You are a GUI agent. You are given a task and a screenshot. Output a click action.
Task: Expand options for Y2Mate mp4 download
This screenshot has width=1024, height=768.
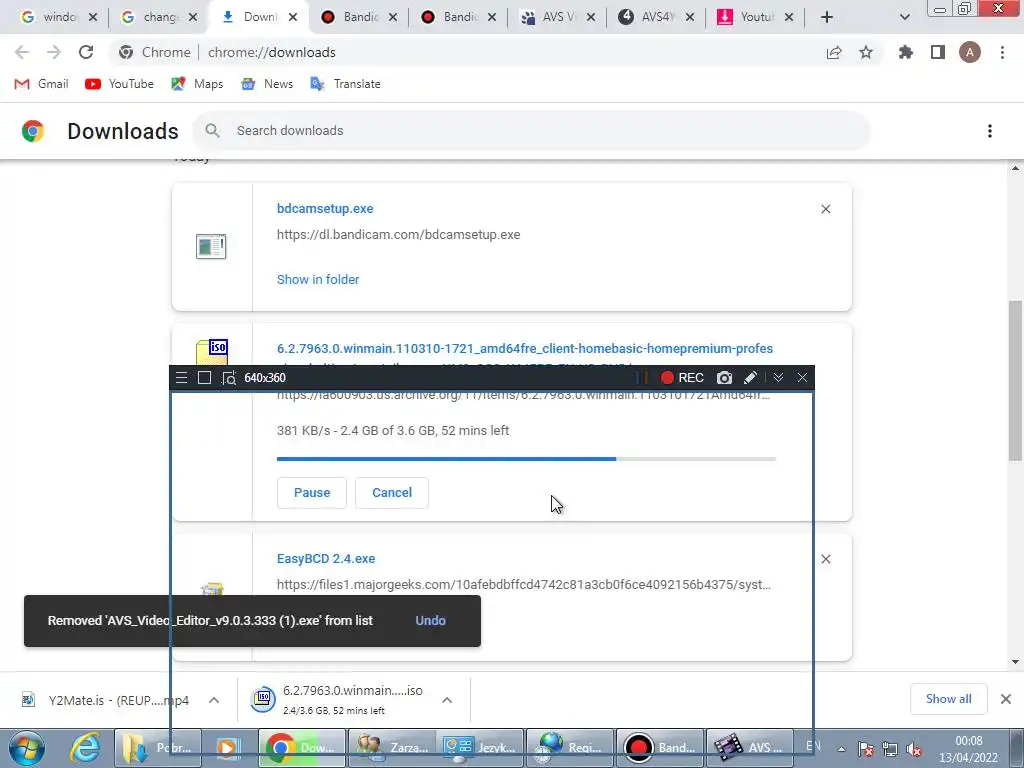pyautogui.click(x=214, y=700)
